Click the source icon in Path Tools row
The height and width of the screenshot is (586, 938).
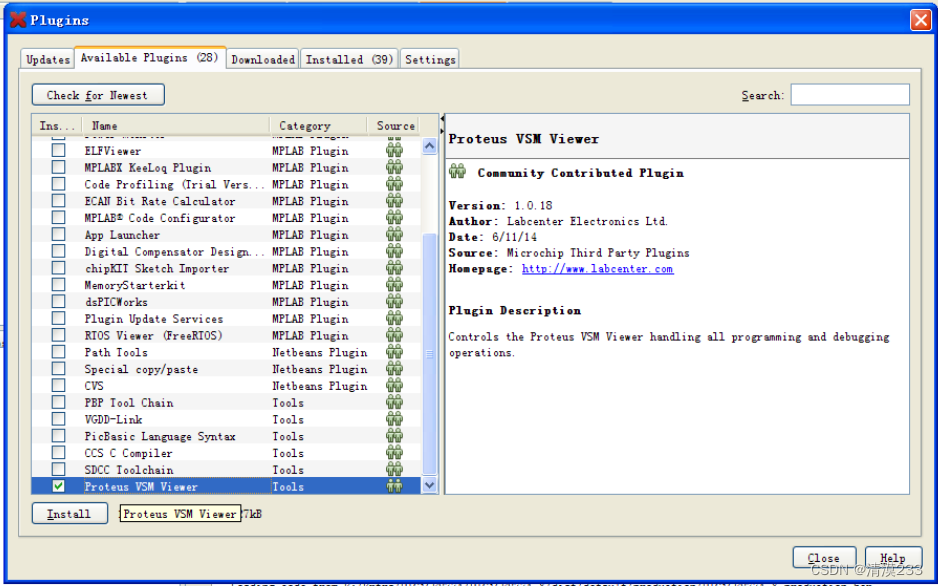tap(394, 352)
